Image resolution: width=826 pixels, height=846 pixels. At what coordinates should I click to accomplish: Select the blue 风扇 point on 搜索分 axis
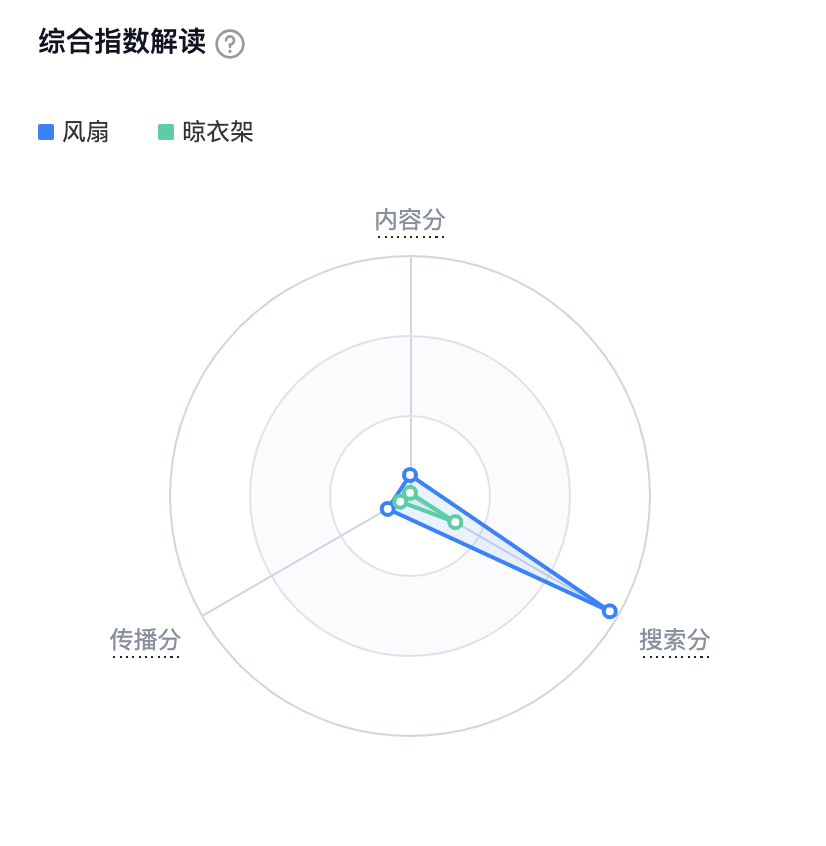pyautogui.click(x=609, y=611)
